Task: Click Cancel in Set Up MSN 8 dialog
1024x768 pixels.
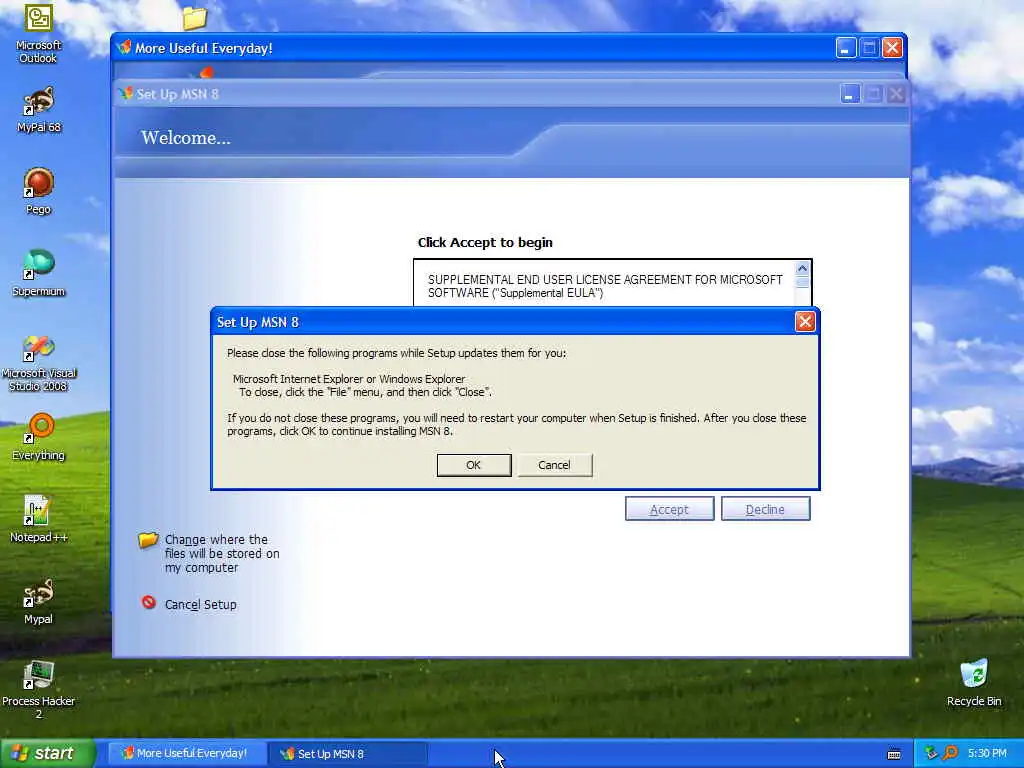Action: 554,465
